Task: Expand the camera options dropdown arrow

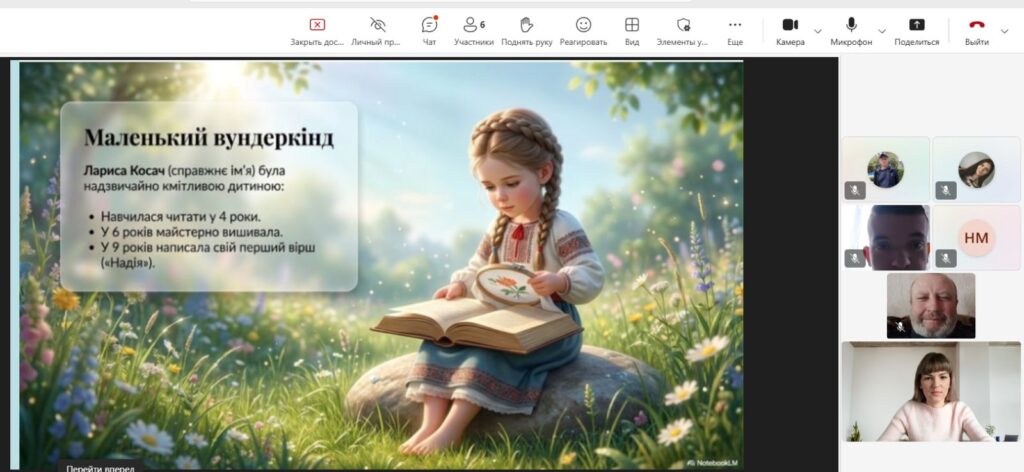Action: pos(818,30)
